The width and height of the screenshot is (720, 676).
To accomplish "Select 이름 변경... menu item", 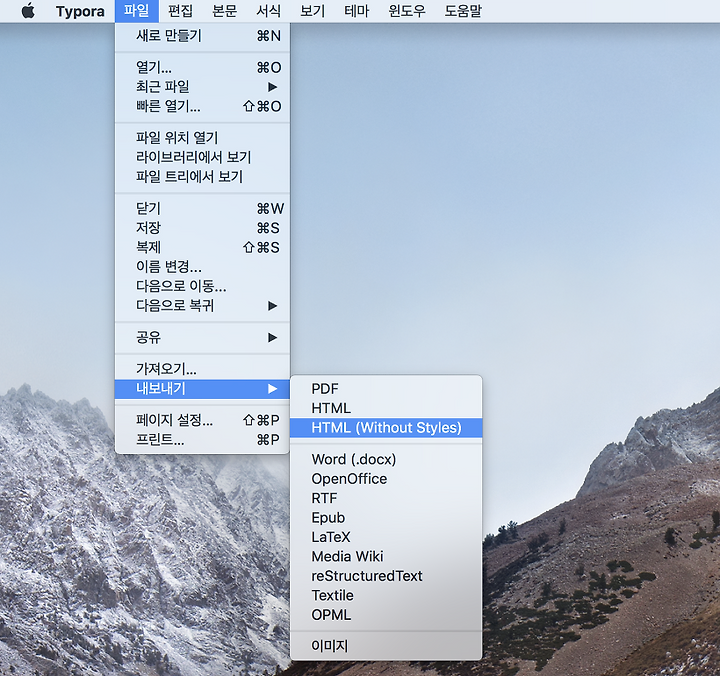I will click(x=202, y=266).
